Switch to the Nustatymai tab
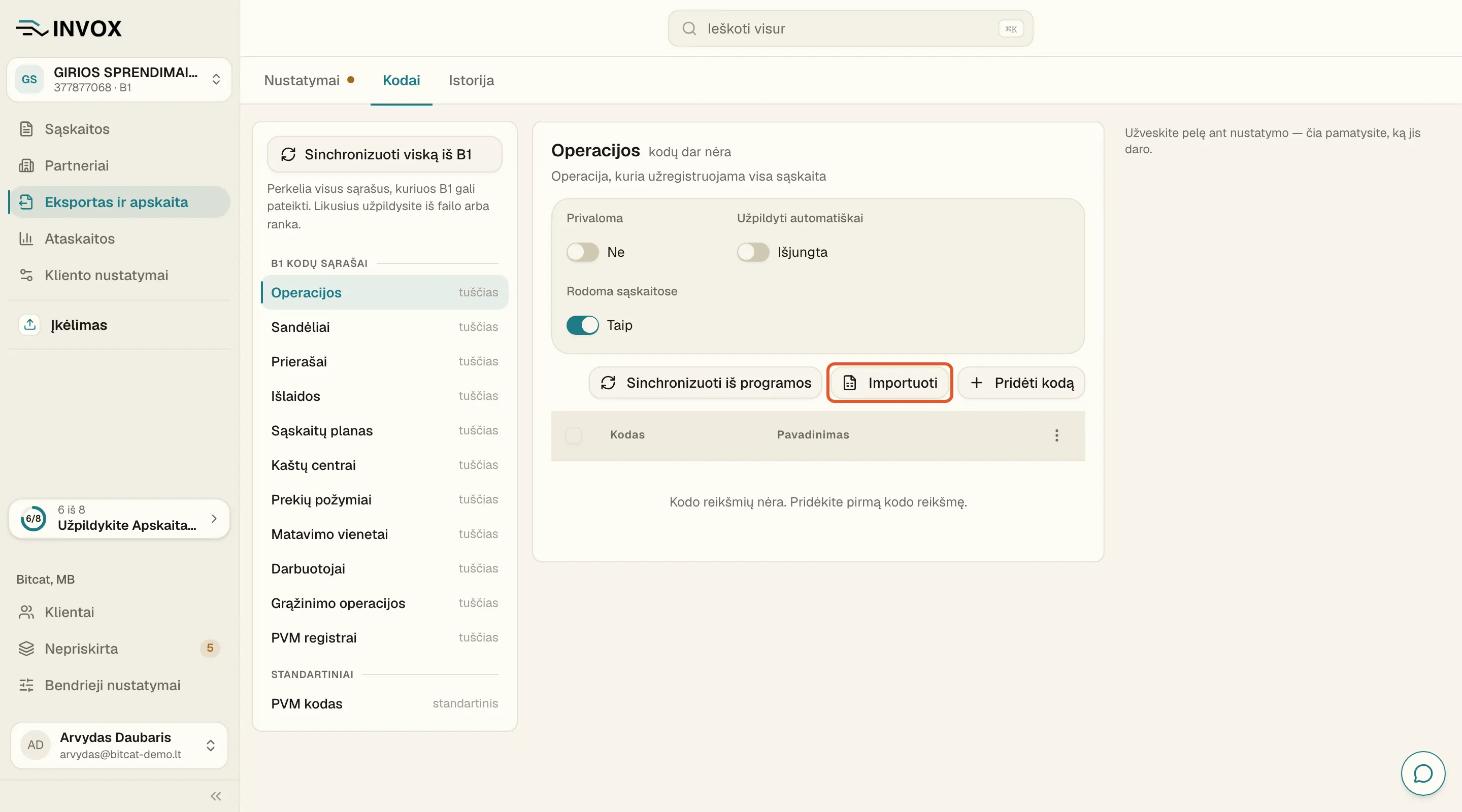 (309, 81)
